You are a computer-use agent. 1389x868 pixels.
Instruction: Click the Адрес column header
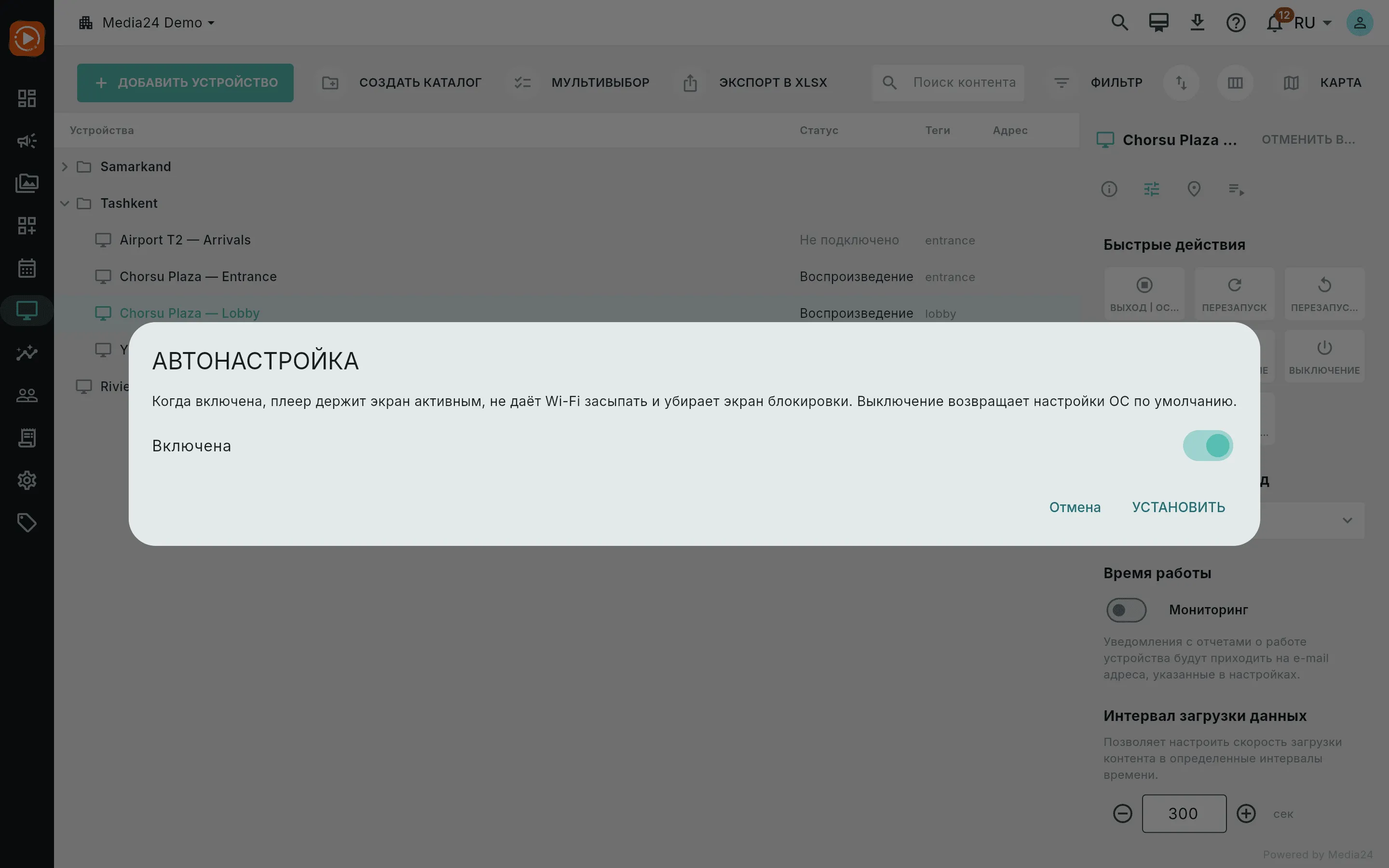click(x=1009, y=130)
